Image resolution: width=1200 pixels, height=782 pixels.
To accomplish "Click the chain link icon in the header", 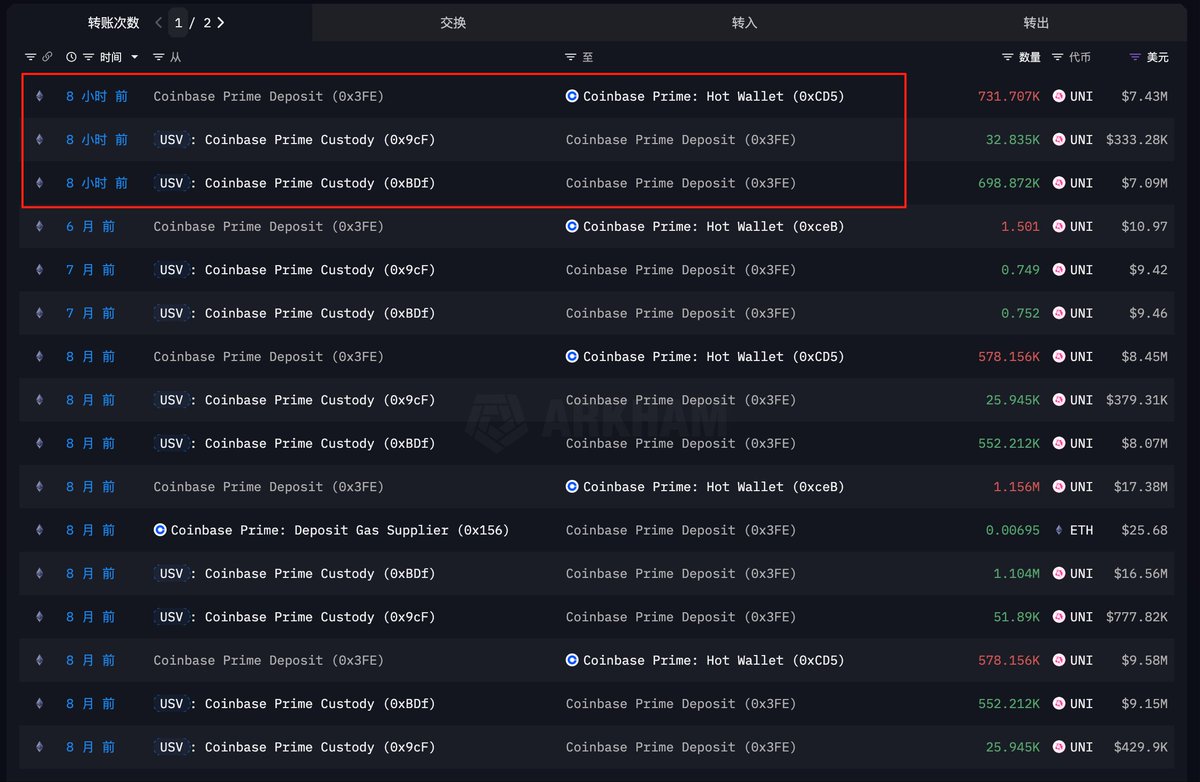I will pos(47,57).
